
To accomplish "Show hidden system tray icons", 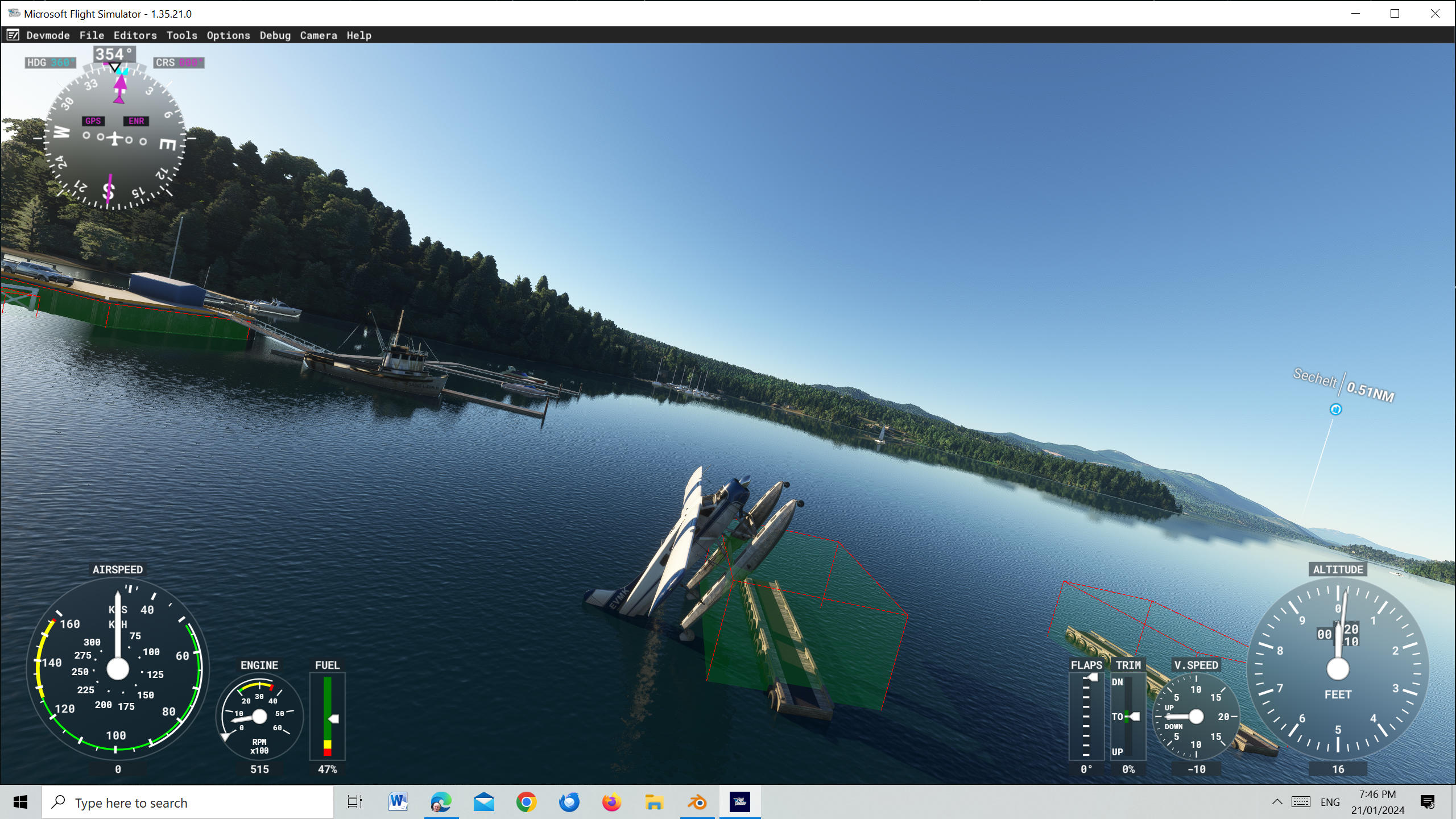I will [x=1277, y=803].
